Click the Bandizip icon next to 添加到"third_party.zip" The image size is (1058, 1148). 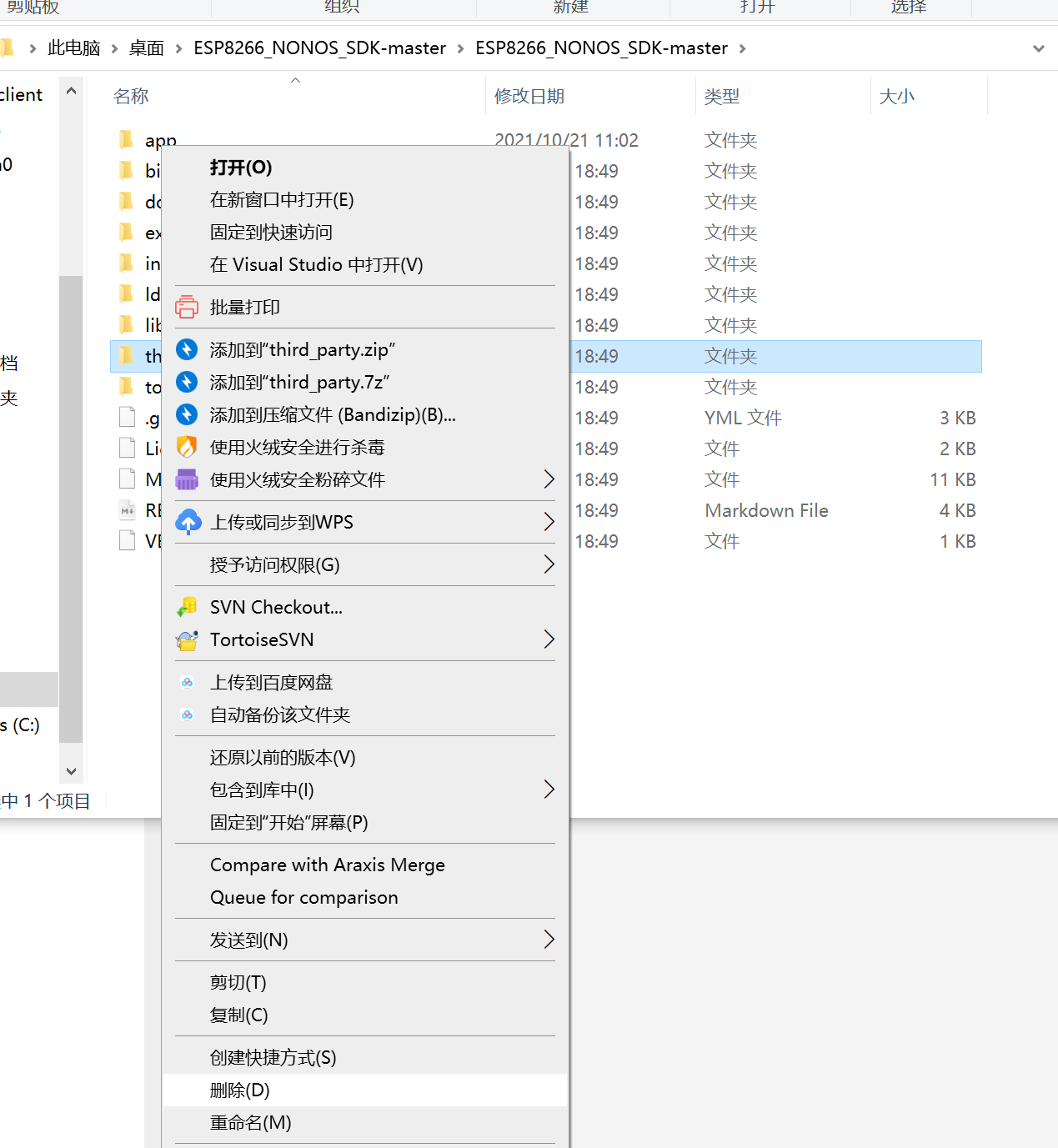186,349
